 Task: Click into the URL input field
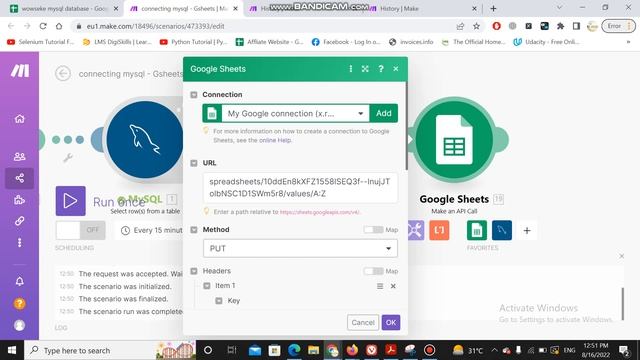tap(300, 188)
